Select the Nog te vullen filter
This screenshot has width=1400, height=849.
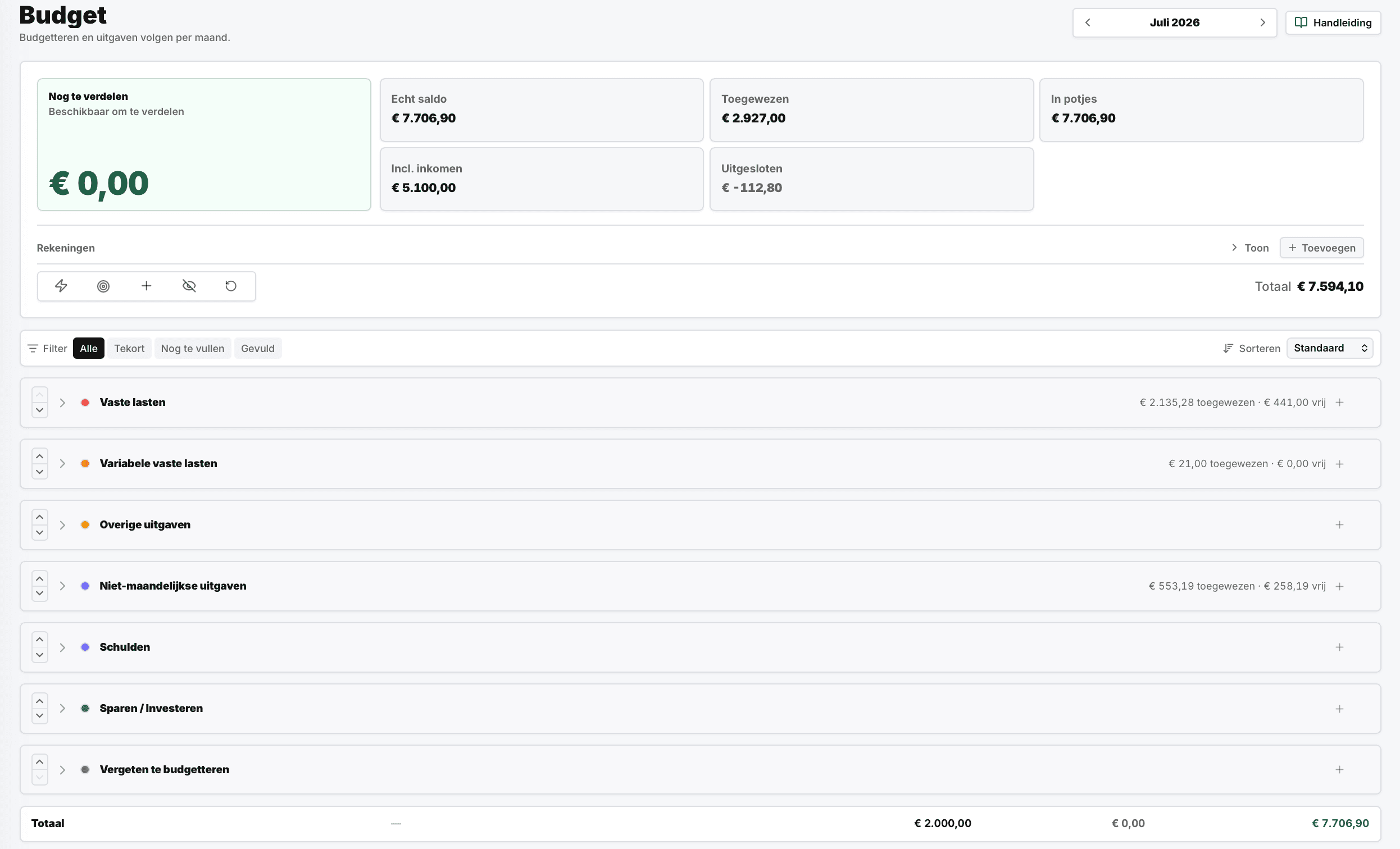(193, 348)
